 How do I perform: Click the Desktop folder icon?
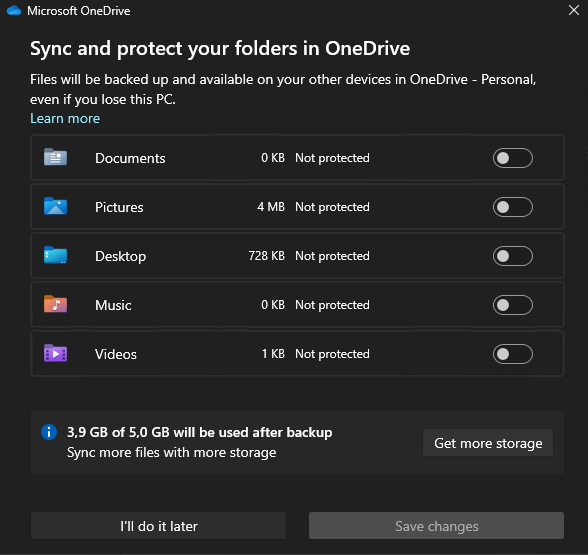tap(56, 255)
